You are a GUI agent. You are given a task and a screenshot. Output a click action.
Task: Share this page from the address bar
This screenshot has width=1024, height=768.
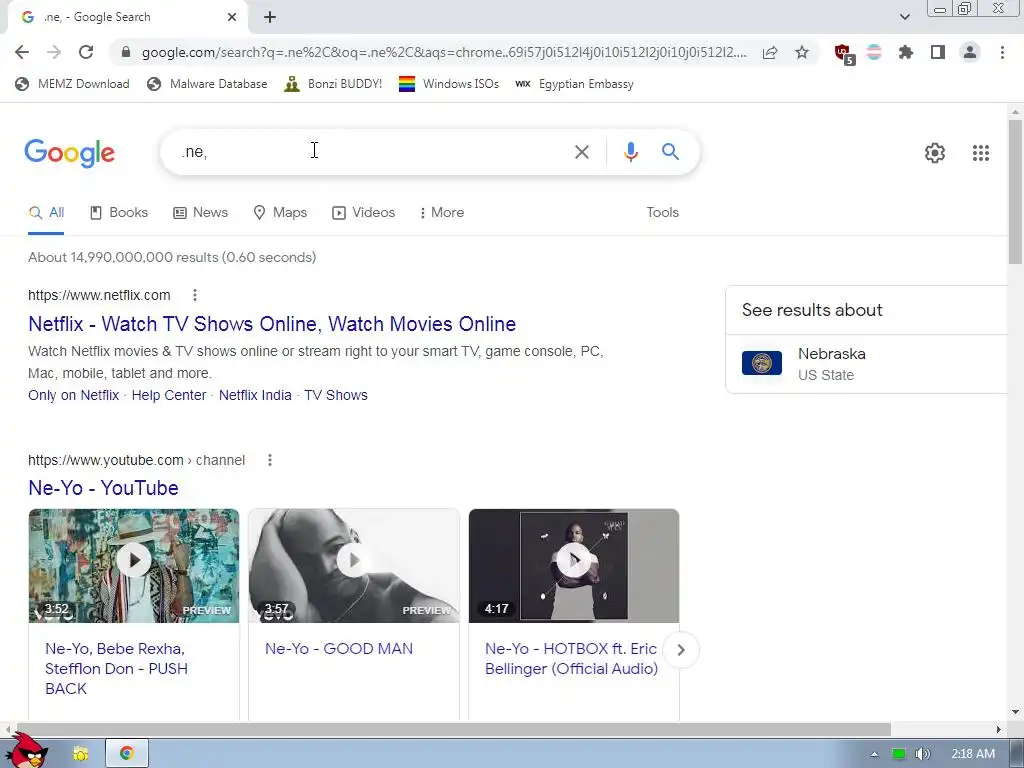[x=770, y=52]
